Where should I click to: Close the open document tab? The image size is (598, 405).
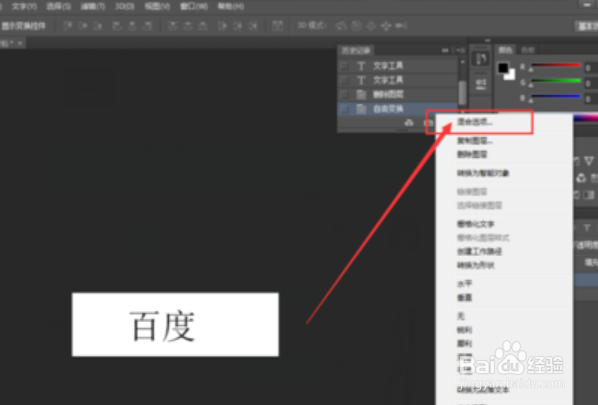pos(20,43)
